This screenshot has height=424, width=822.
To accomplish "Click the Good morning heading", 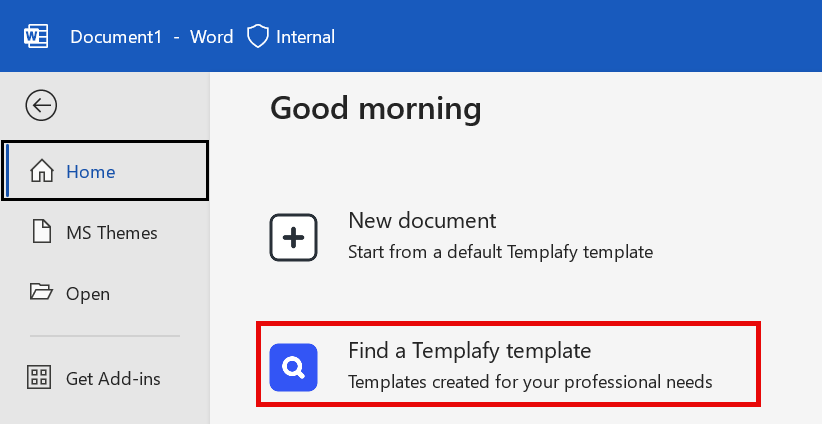I will point(375,108).
